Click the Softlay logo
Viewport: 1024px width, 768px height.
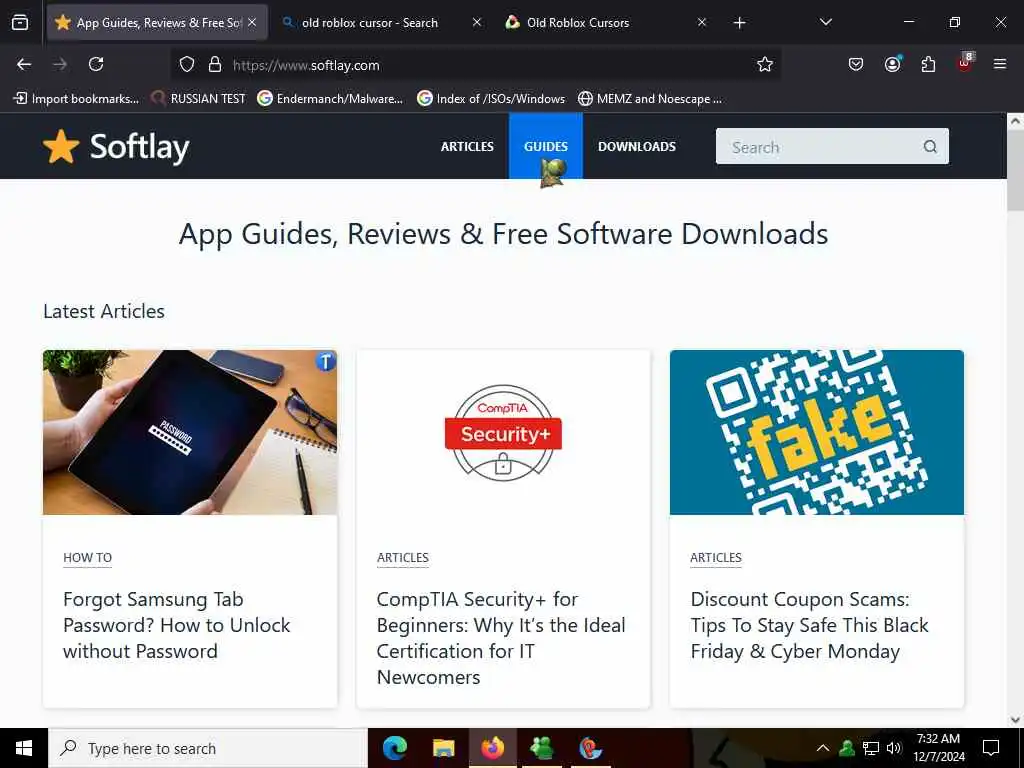pyautogui.click(x=116, y=146)
